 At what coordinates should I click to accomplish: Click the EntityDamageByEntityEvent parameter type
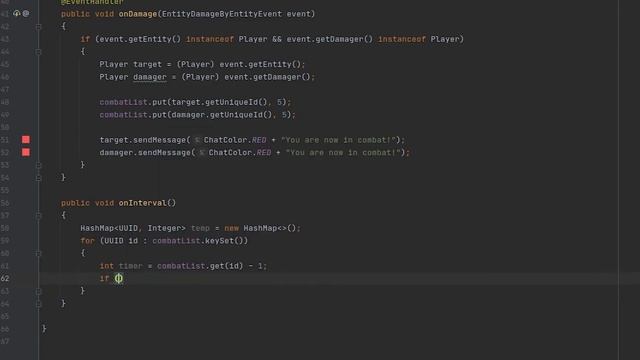click(222, 14)
